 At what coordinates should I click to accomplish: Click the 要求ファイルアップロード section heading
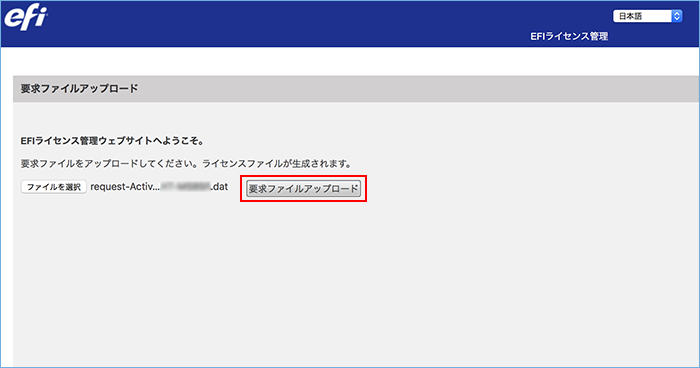point(79,88)
